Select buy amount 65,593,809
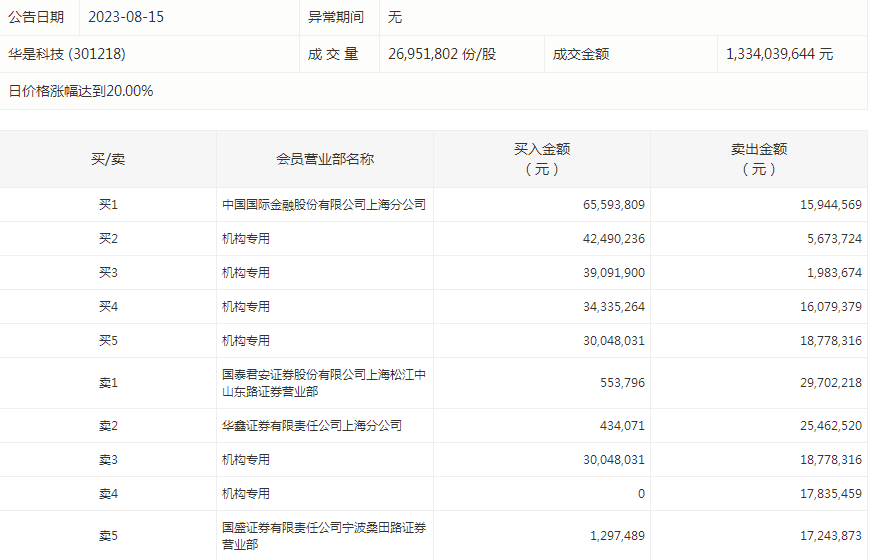Screen dimensions: 872x560 [x=614, y=205]
